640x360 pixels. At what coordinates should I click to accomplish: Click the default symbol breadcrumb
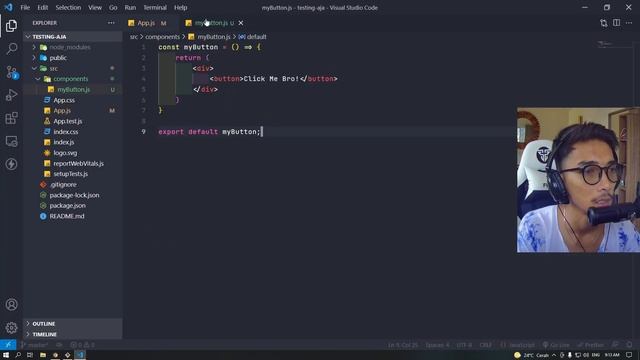click(x=253, y=37)
